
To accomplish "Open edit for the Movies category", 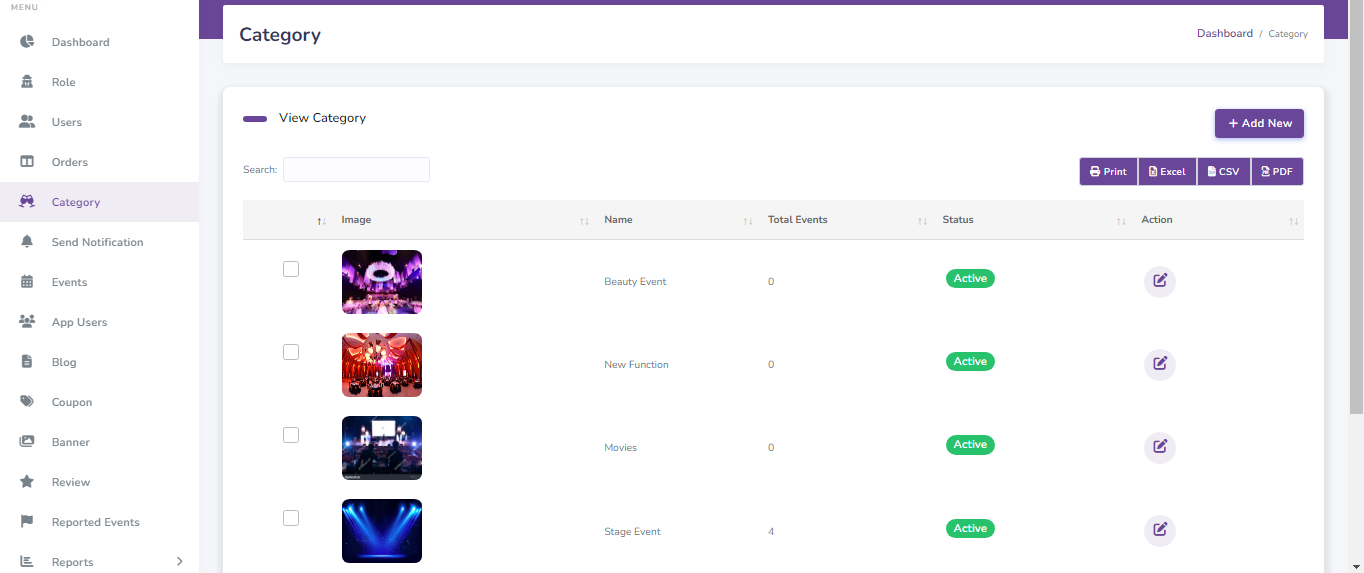I will (1160, 447).
